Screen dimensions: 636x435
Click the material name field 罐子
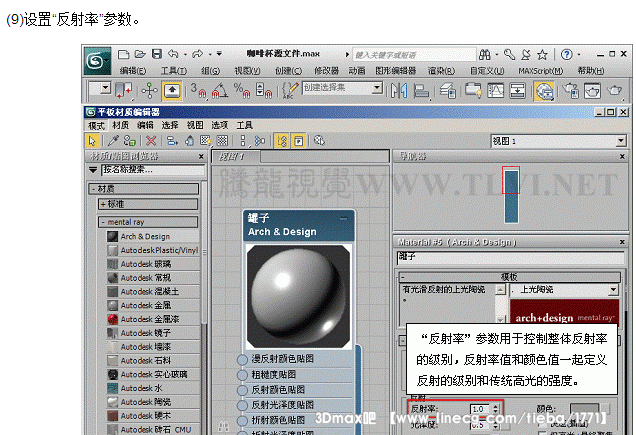510,257
